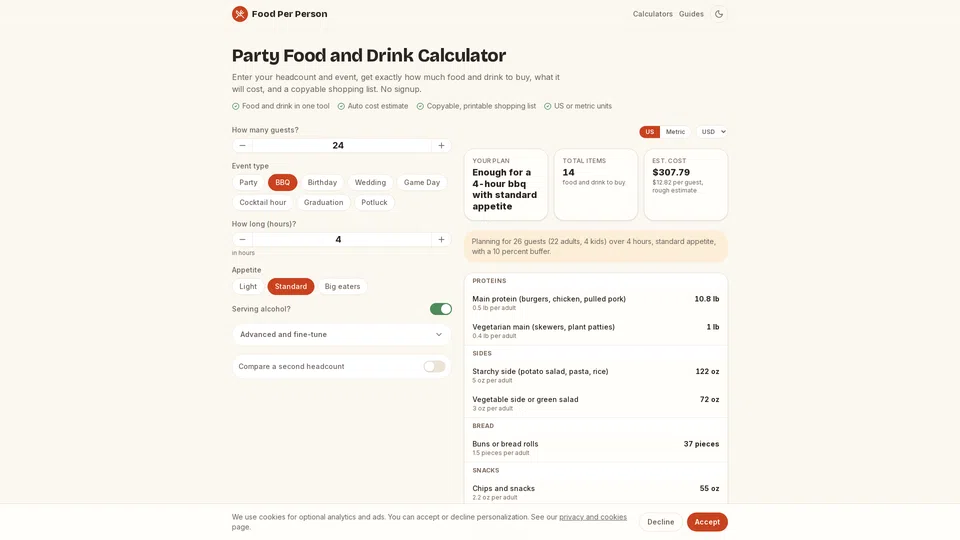Image resolution: width=960 pixels, height=540 pixels.
Task: Decrease hours with the minus icon
Action: point(242,239)
